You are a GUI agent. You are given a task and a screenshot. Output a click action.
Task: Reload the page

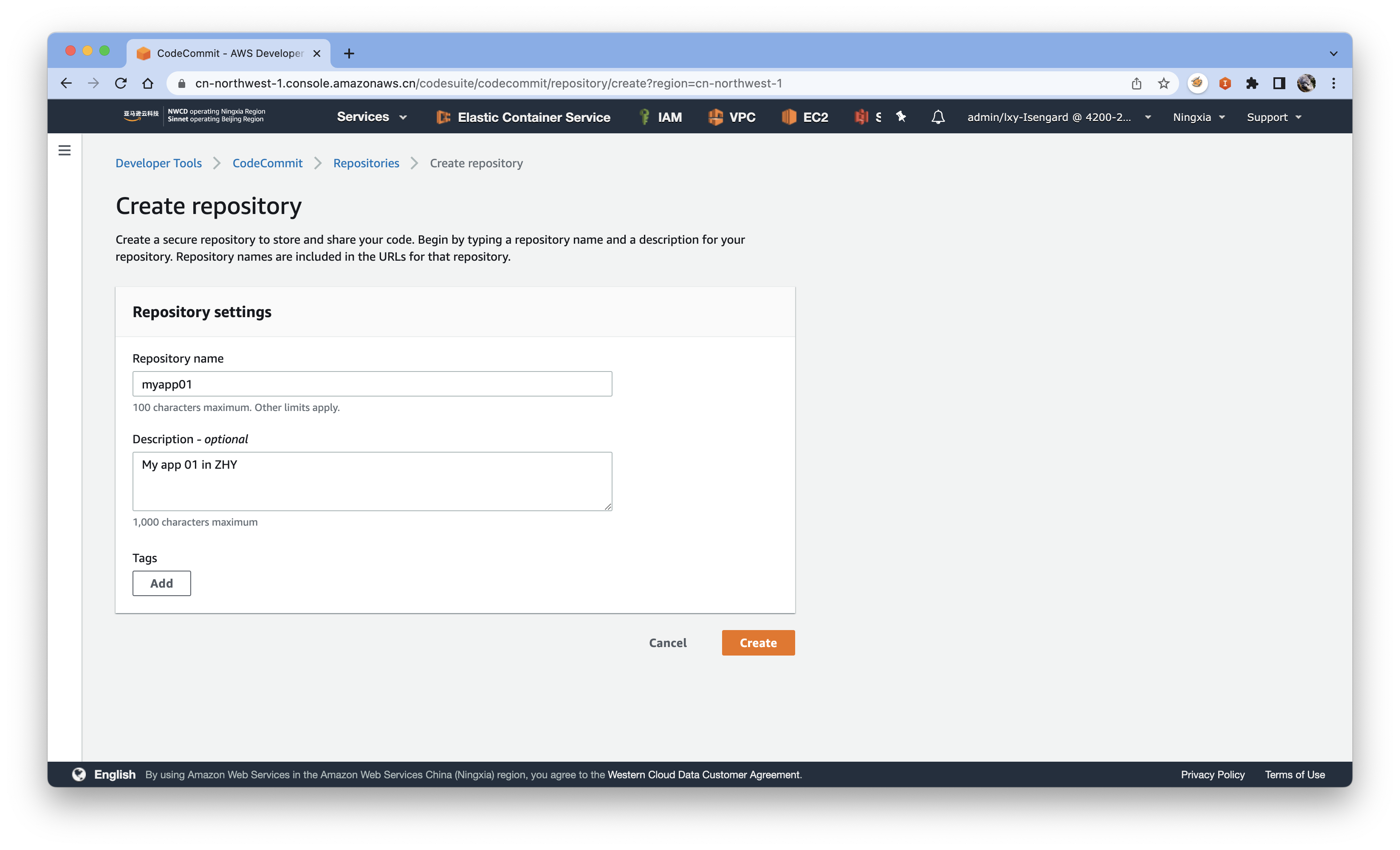pyautogui.click(x=121, y=84)
